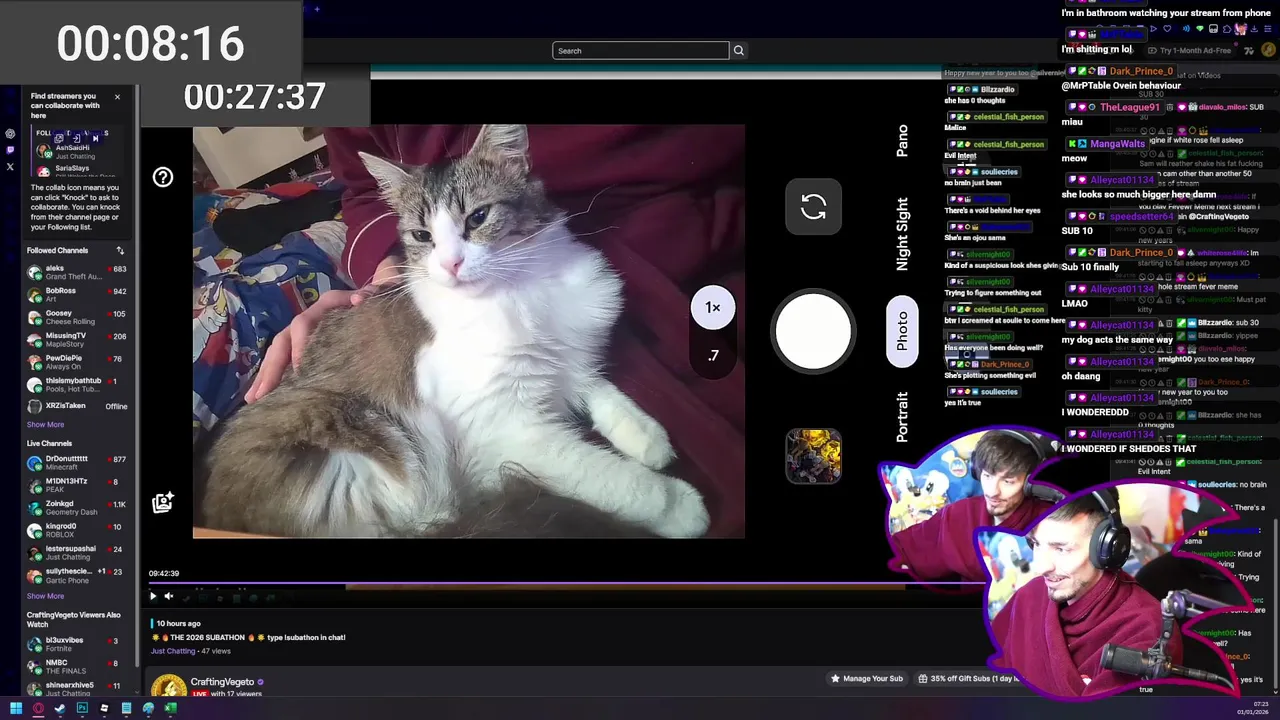The image size is (1280, 720).
Task: Switch to Portrait camera mode
Action: [902, 417]
